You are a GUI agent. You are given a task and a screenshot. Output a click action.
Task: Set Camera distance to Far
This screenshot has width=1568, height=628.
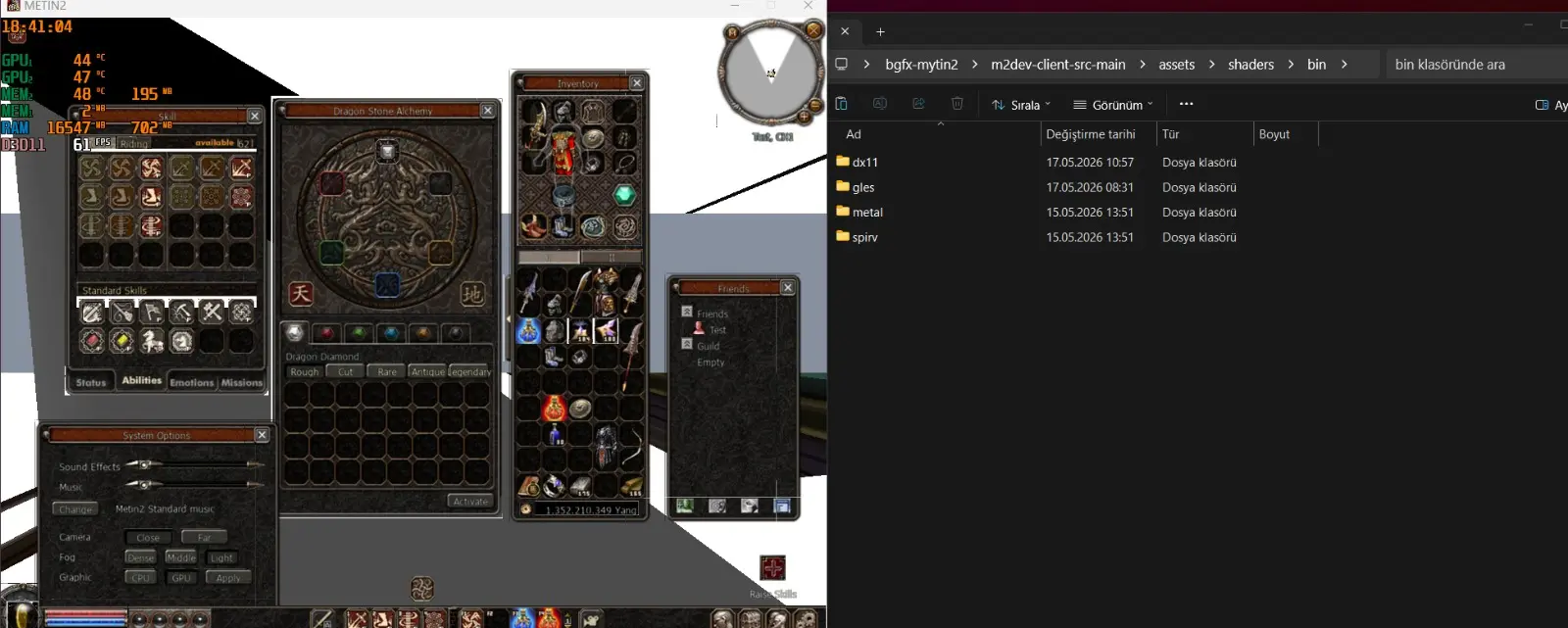pyautogui.click(x=204, y=538)
